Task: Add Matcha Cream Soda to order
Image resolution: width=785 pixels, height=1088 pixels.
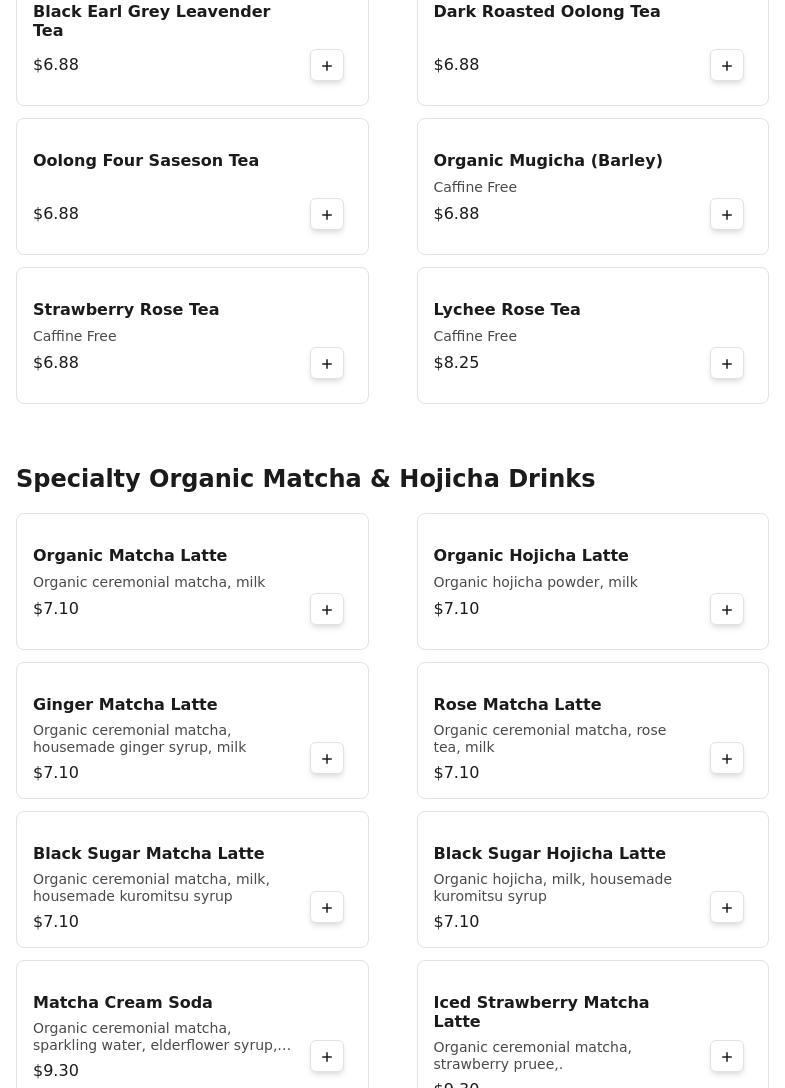Action: pyautogui.click(x=327, y=1057)
